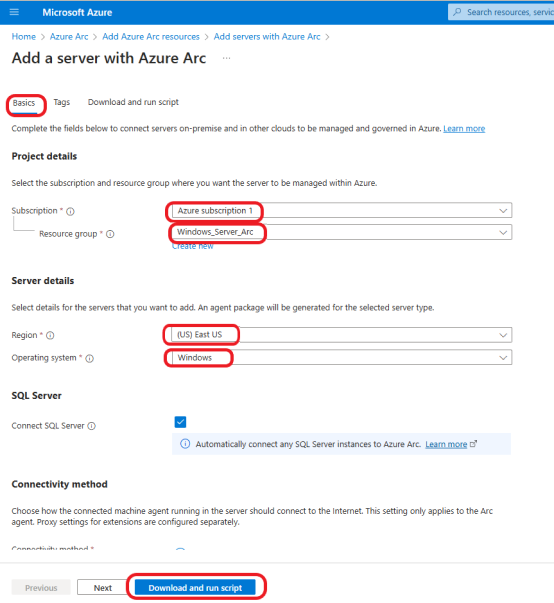Show Resource group info icon
The height and width of the screenshot is (603, 554).
tap(110, 234)
